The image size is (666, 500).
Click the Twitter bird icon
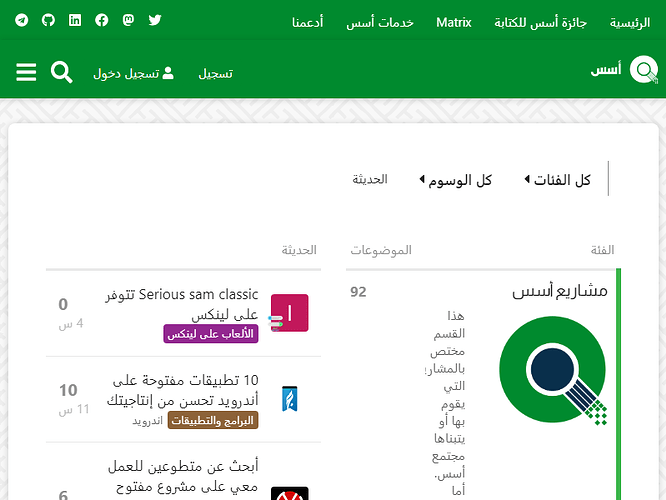click(x=155, y=20)
